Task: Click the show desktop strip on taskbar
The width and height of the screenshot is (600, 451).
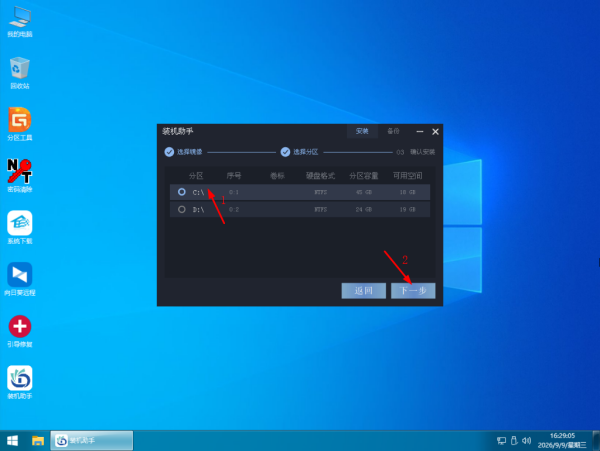Action: coord(596,441)
